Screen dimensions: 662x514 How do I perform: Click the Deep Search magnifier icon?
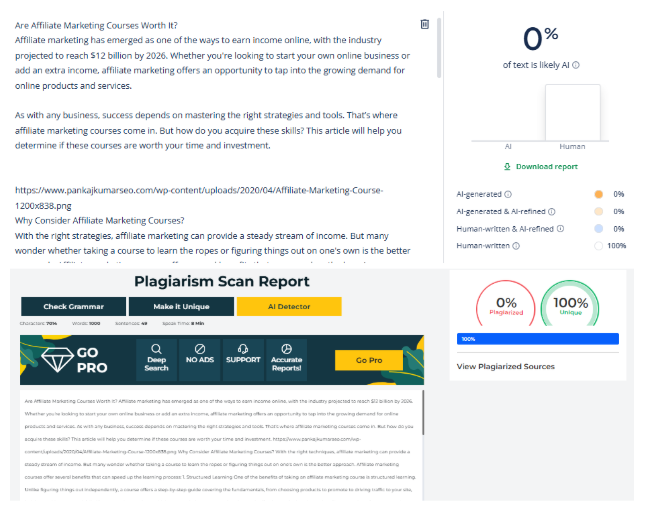click(x=156, y=349)
